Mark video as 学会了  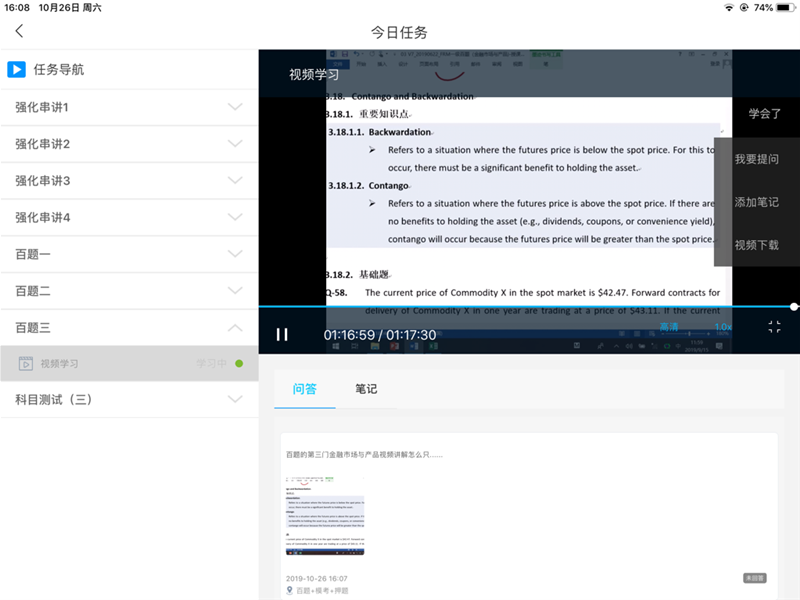pos(765,114)
